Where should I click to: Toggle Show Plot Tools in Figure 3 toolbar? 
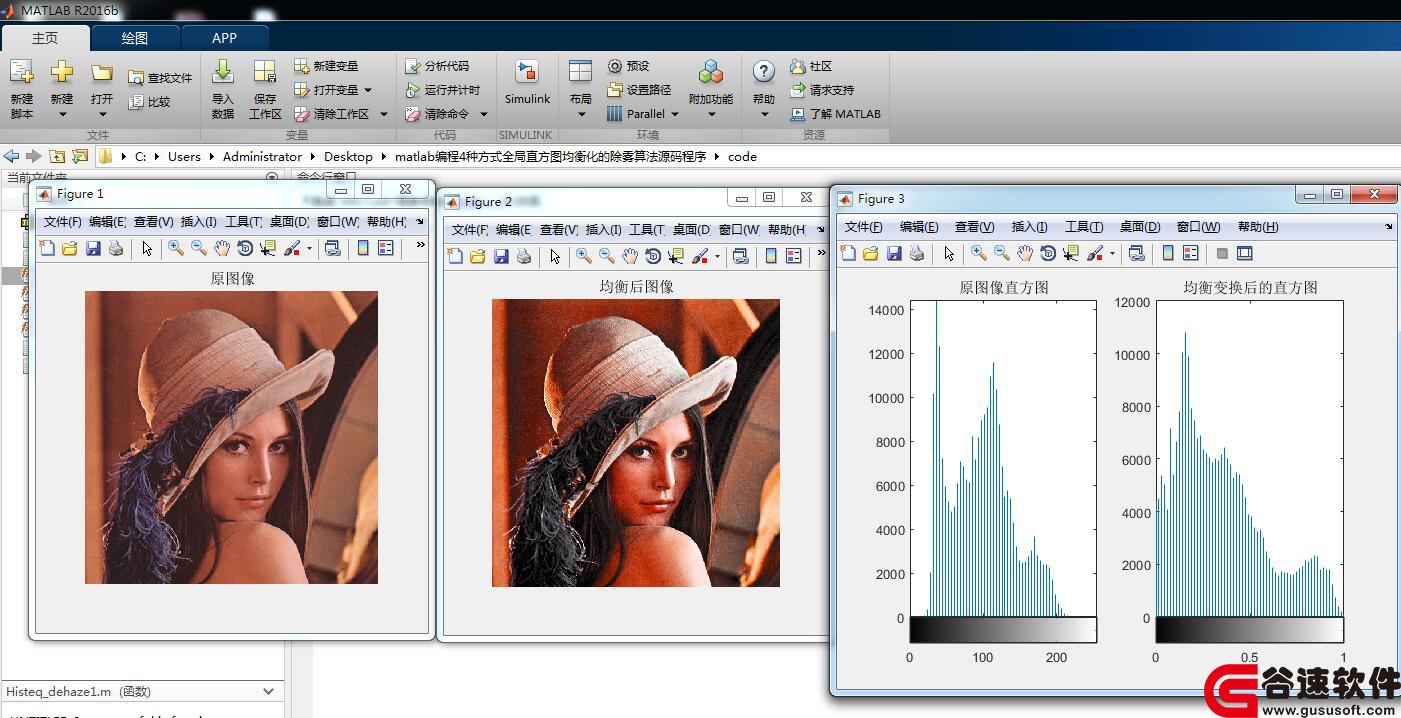pyautogui.click(x=1245, y=253)
